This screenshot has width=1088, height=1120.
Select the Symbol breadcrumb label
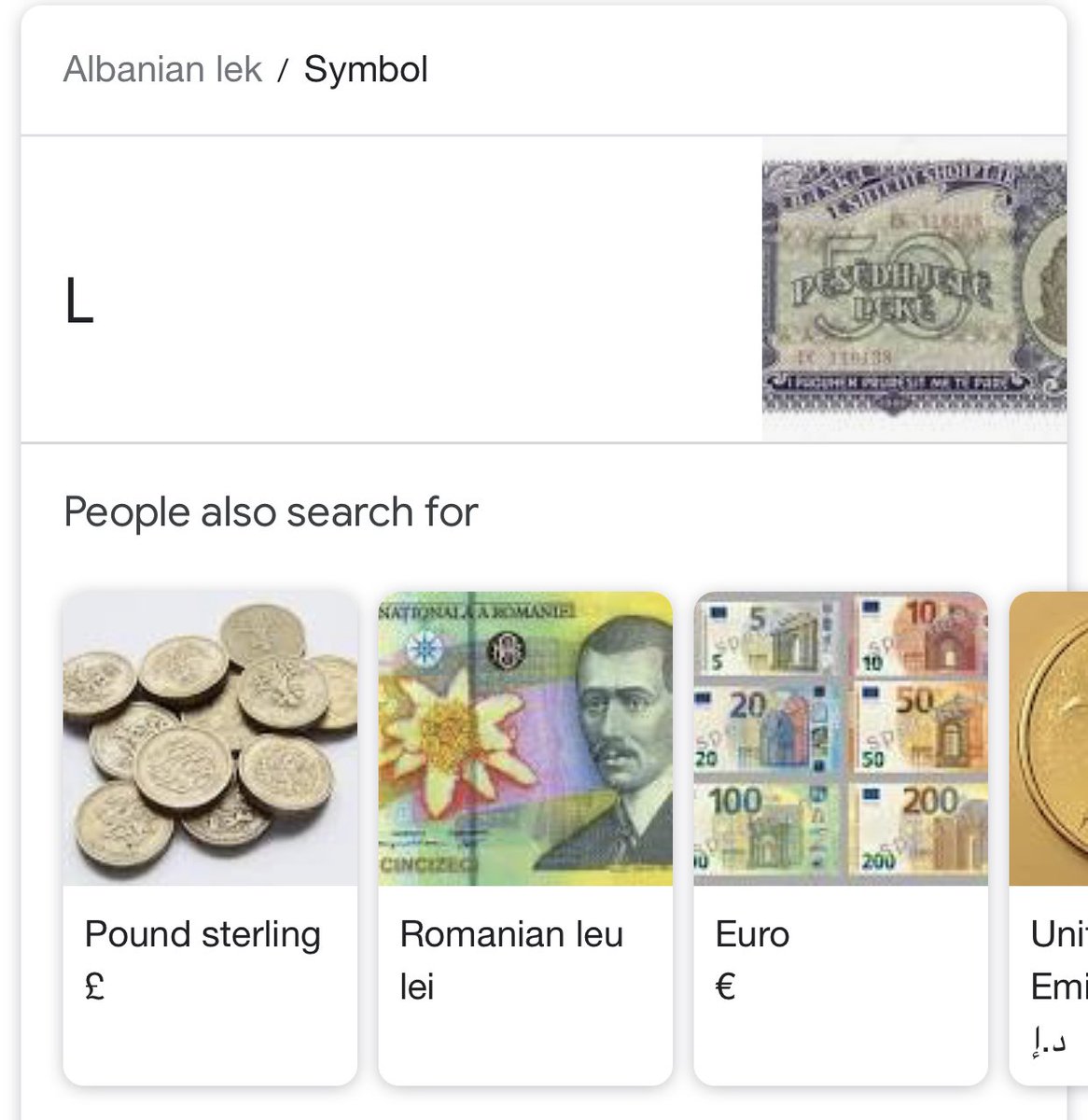(366, 70)
